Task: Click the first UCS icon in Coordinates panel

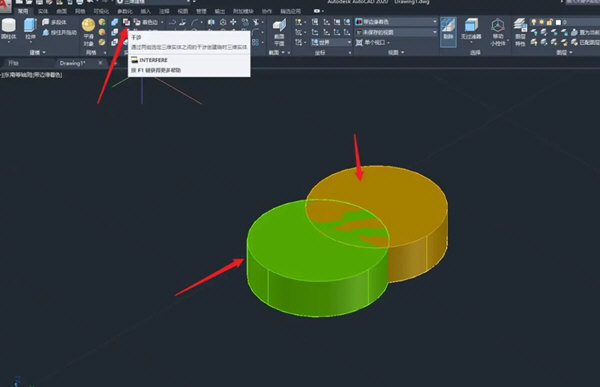Action: (298, 22)
